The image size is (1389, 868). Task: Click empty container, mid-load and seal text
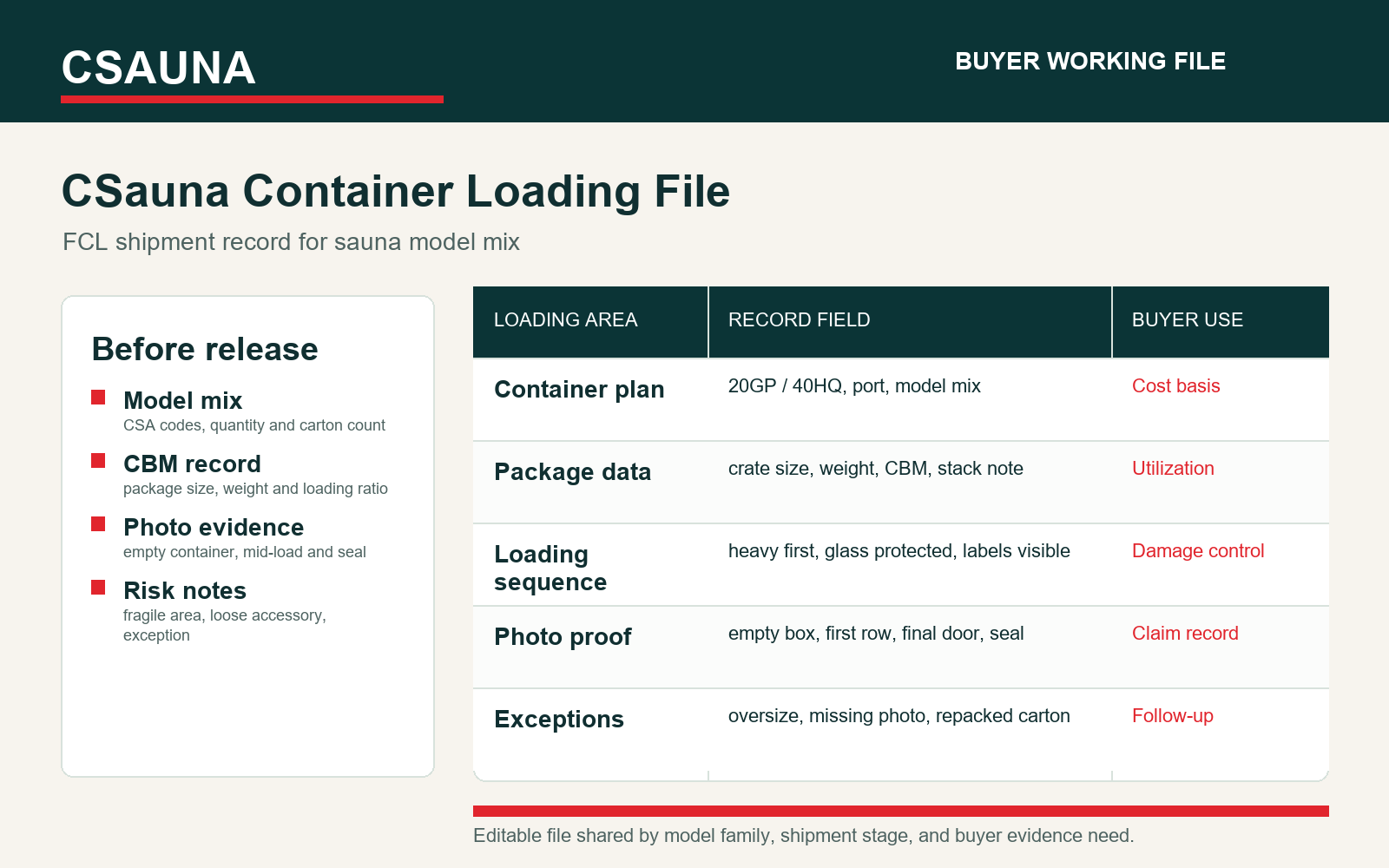tap(245, 552)
